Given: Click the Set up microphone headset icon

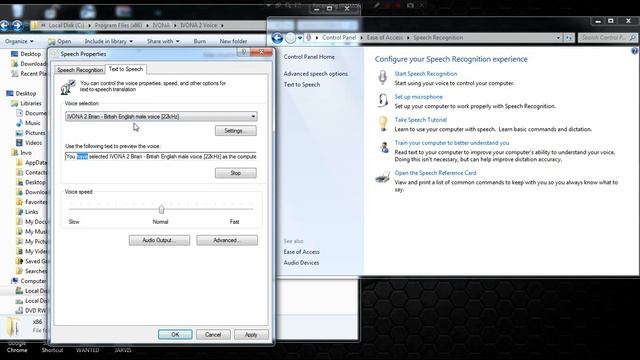Looking at the screenshot, I should coord(382,100).
